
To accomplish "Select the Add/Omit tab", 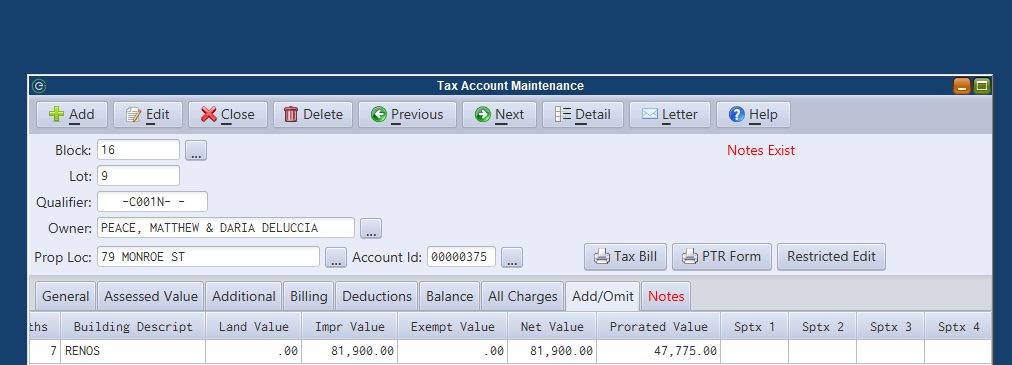I will click(x=602, y=297).
